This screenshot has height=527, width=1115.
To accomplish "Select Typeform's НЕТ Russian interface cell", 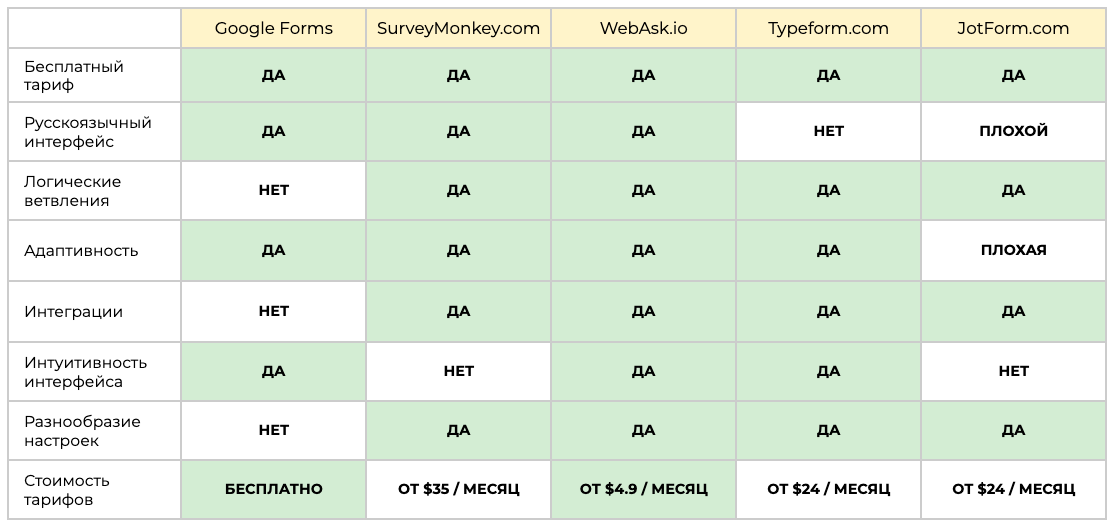I will [828, 131].
